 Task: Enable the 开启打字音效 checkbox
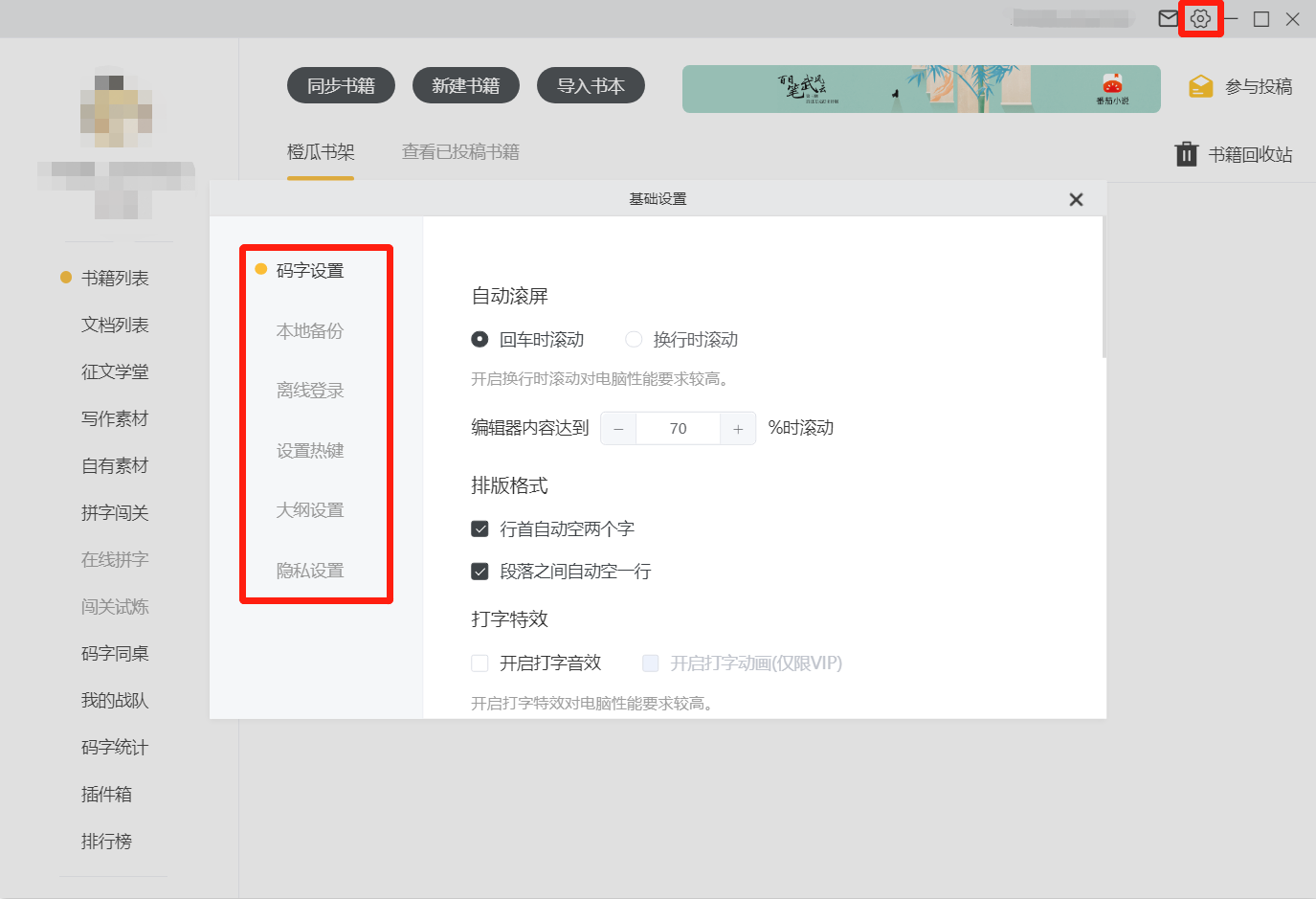480,663
